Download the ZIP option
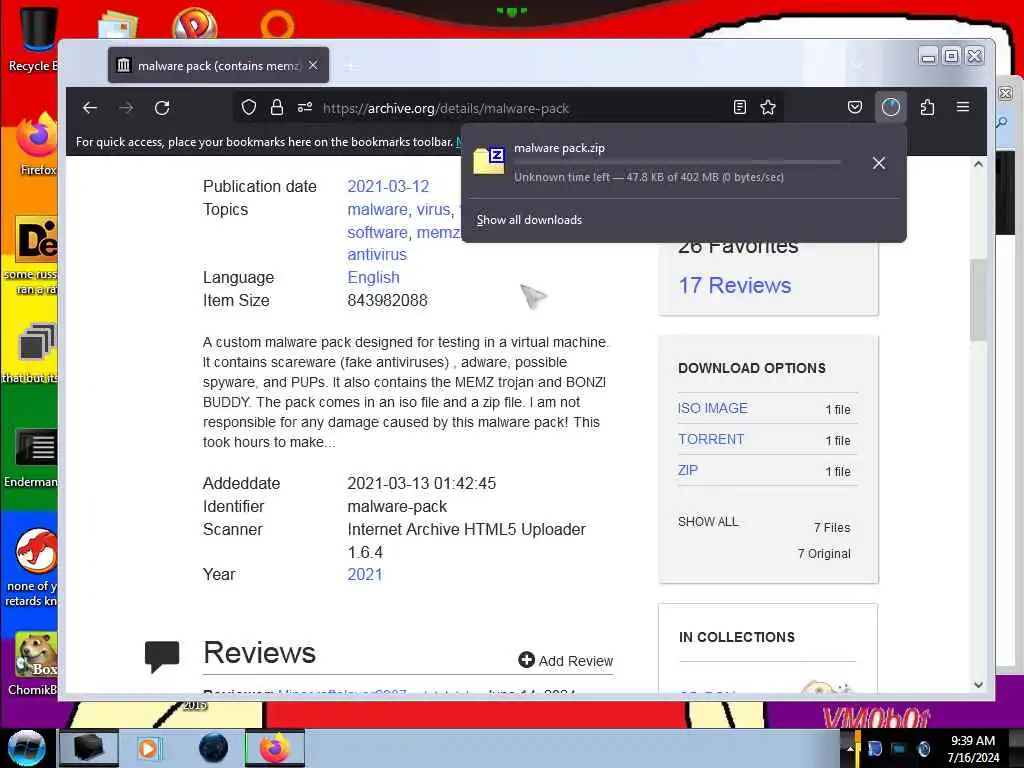This screenshot has width=1024, height=768. click(x=688, y=470)
